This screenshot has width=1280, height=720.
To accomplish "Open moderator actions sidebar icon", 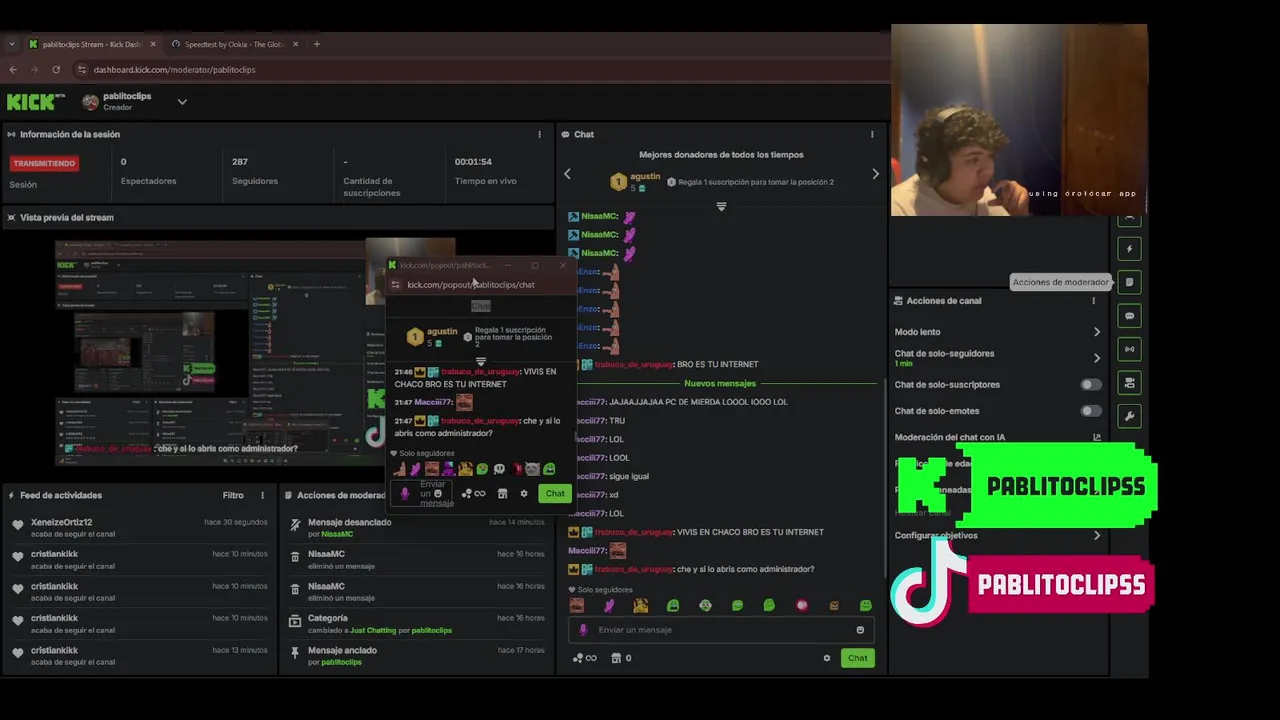I will point(1129,282).
